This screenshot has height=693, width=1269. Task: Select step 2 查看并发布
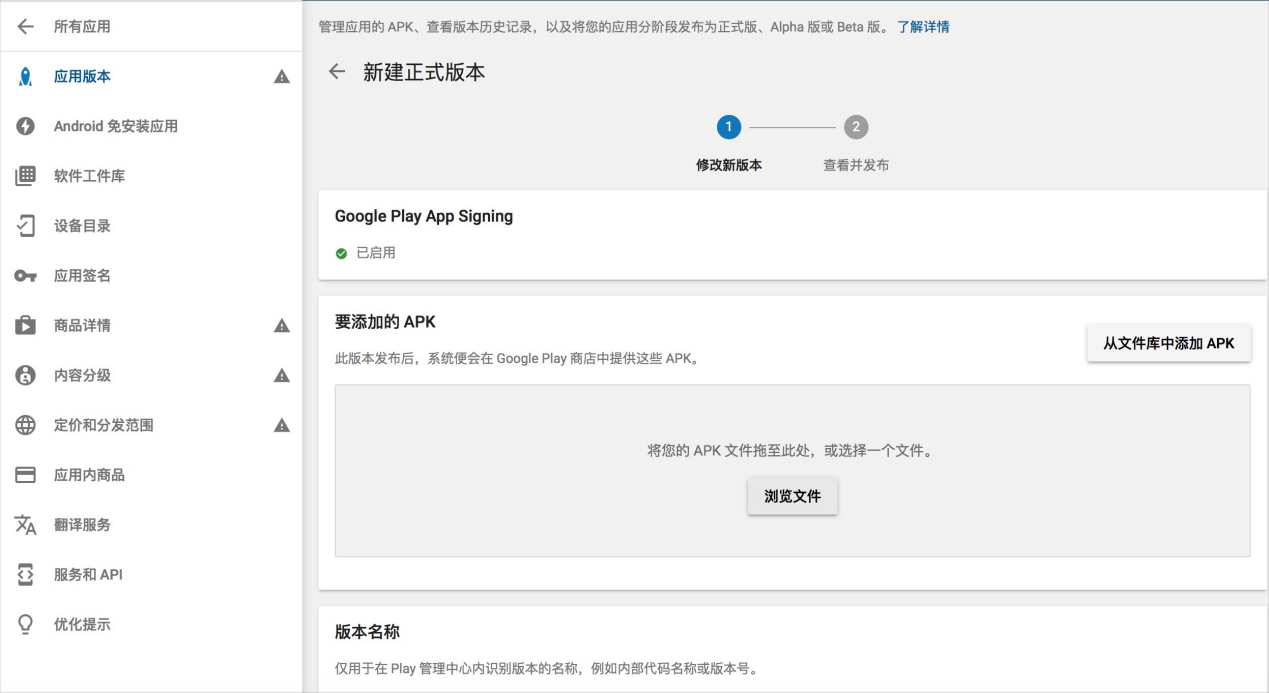point(855,128)
